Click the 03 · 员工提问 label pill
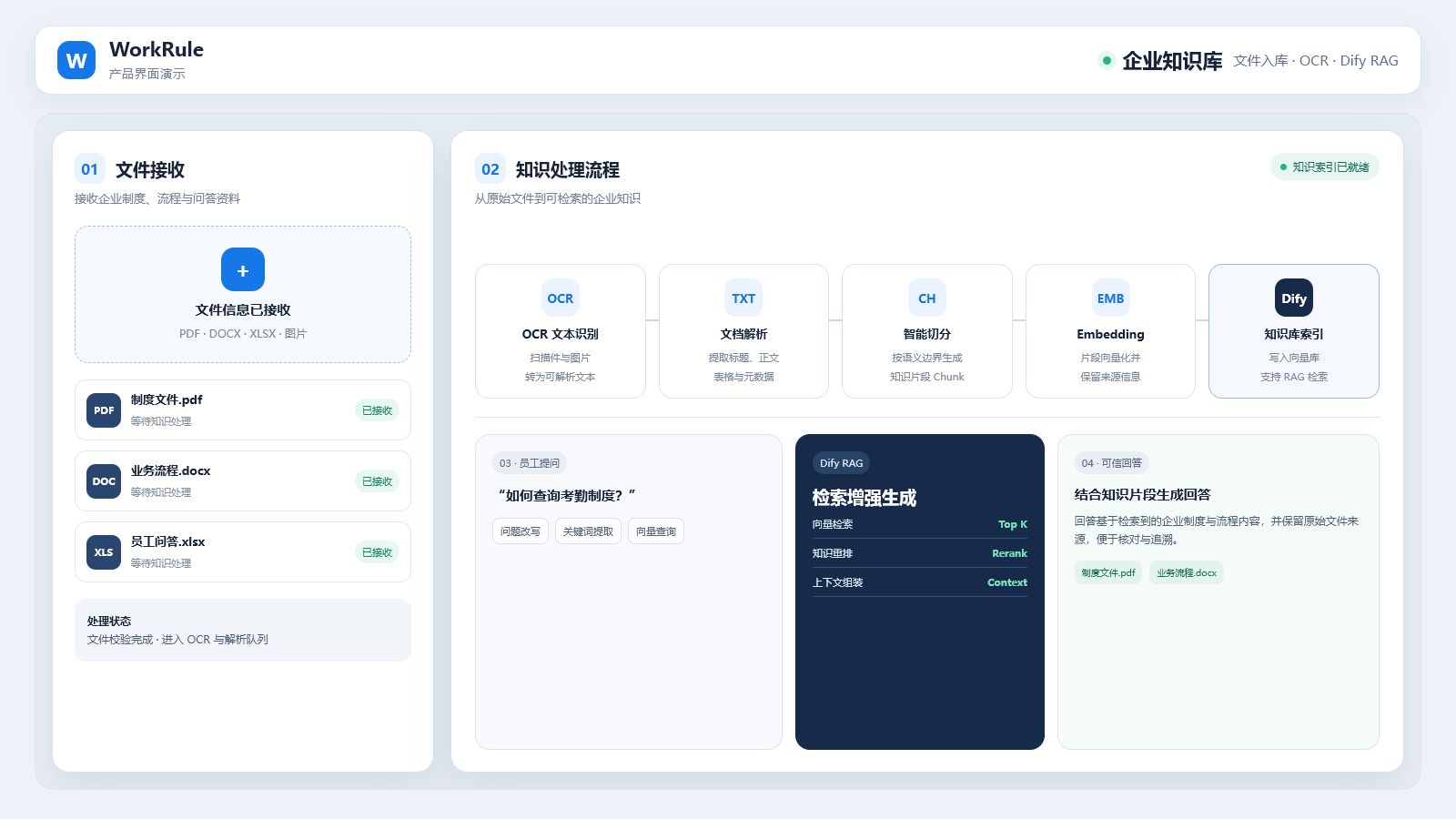The width and height of the screenshot is (1456, 819). [x=530, y=463]
